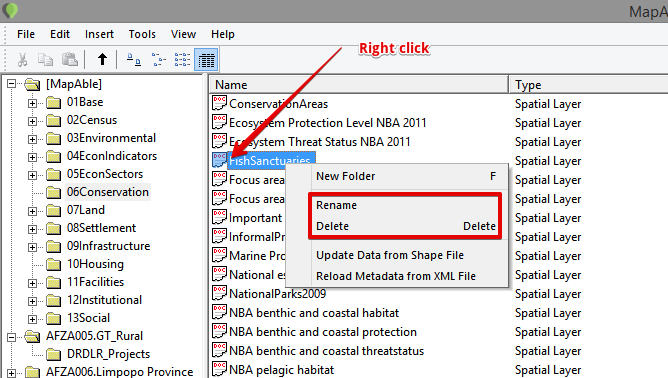Open the File menu
The image size is (668, 378).
(26, 34)
